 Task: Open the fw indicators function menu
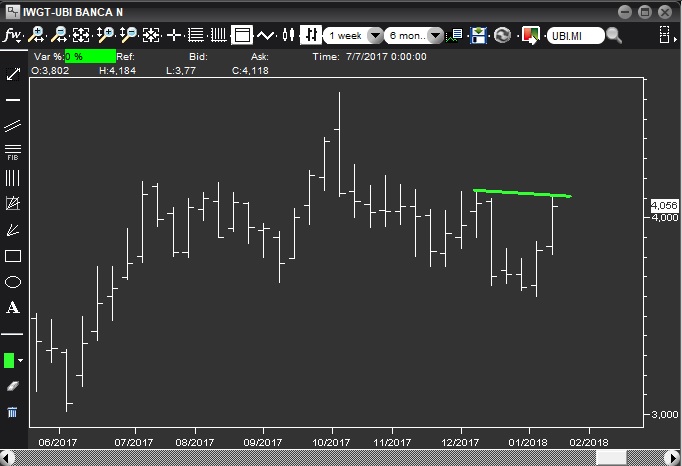[x=12, y=35]
